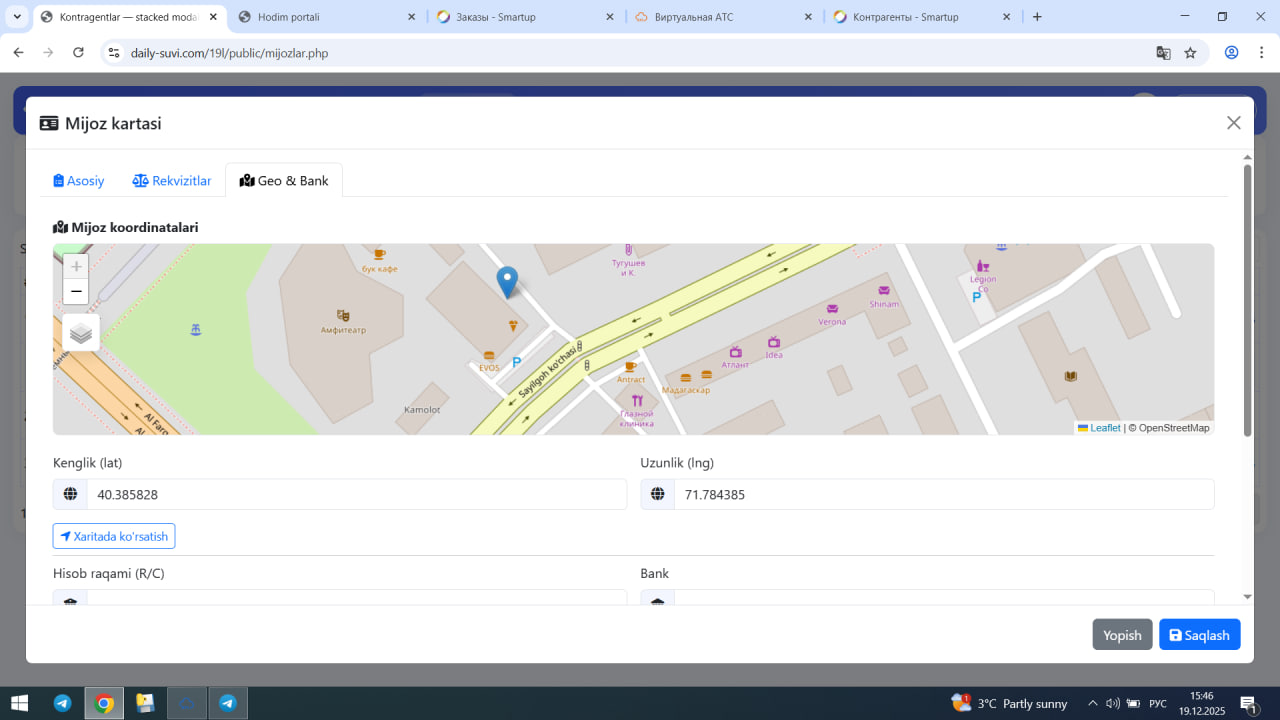Expand the Chrome tab search dropdown
This screenshot has height=720, width=1280.
[x=17, y=17]
